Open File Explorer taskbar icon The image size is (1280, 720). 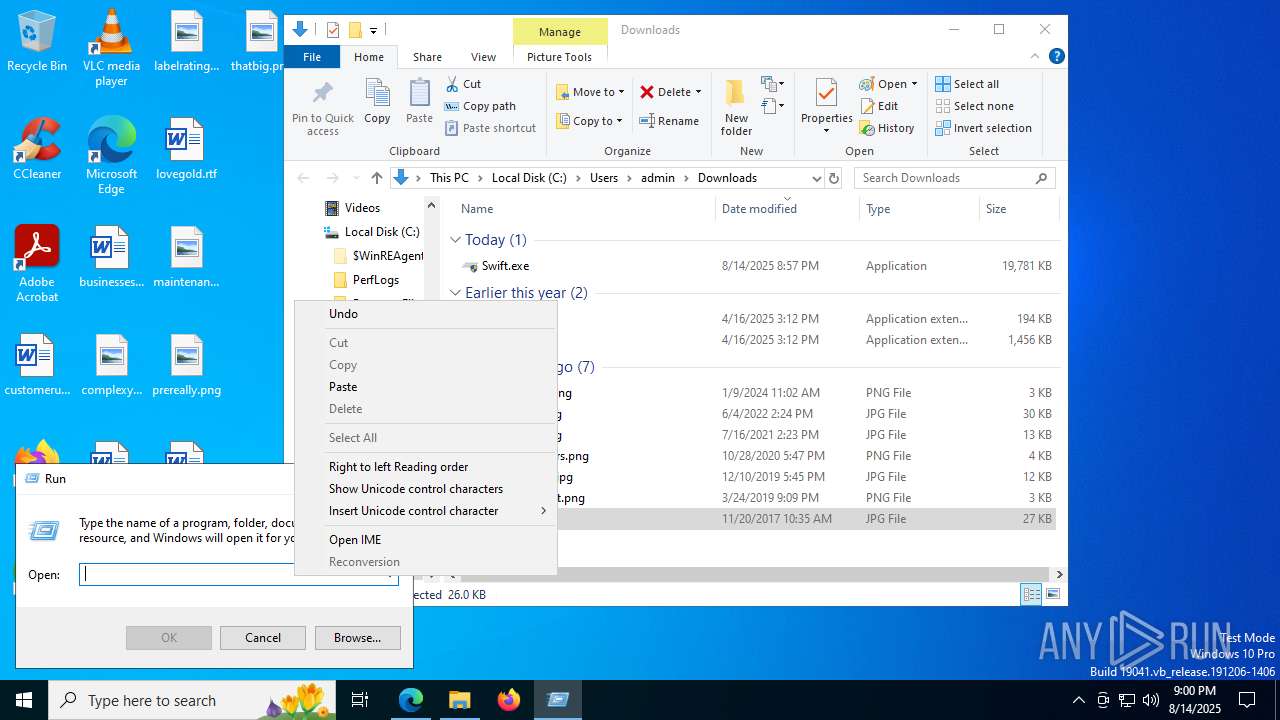click(459, 700)
